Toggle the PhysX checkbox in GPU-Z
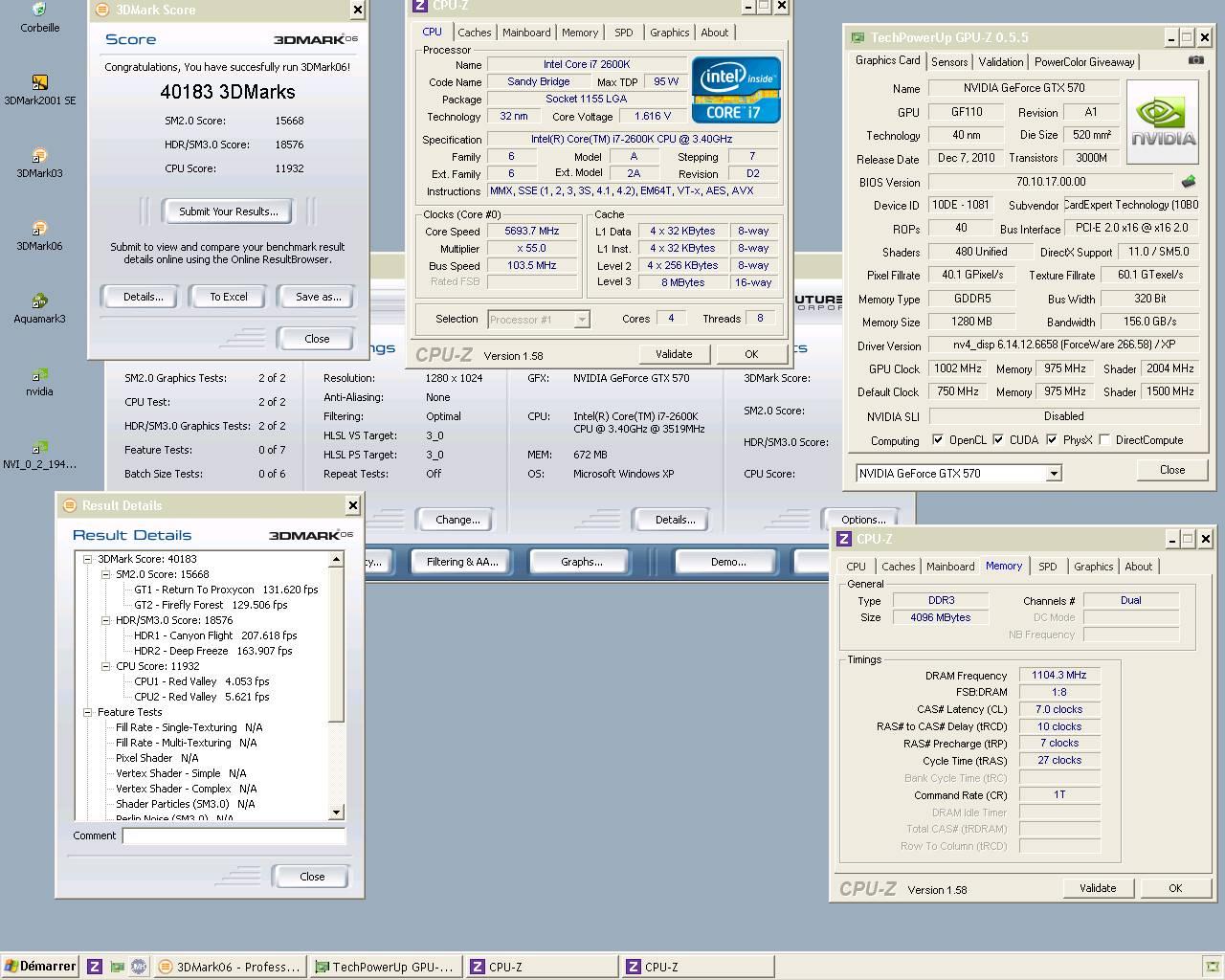 [x=1052, y=440]
